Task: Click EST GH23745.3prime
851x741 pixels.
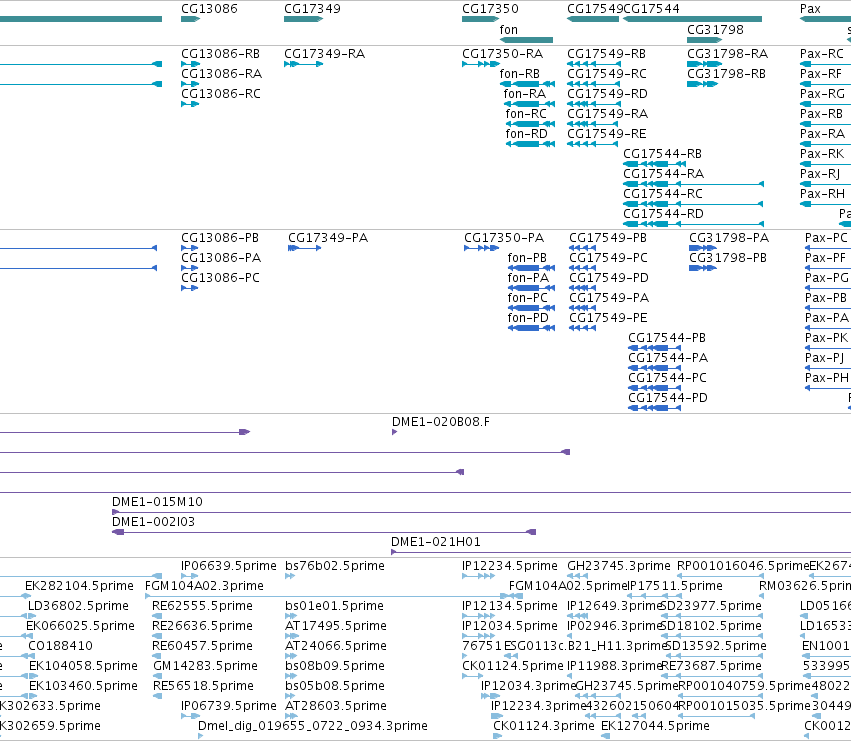Action: tap(619, 566)
